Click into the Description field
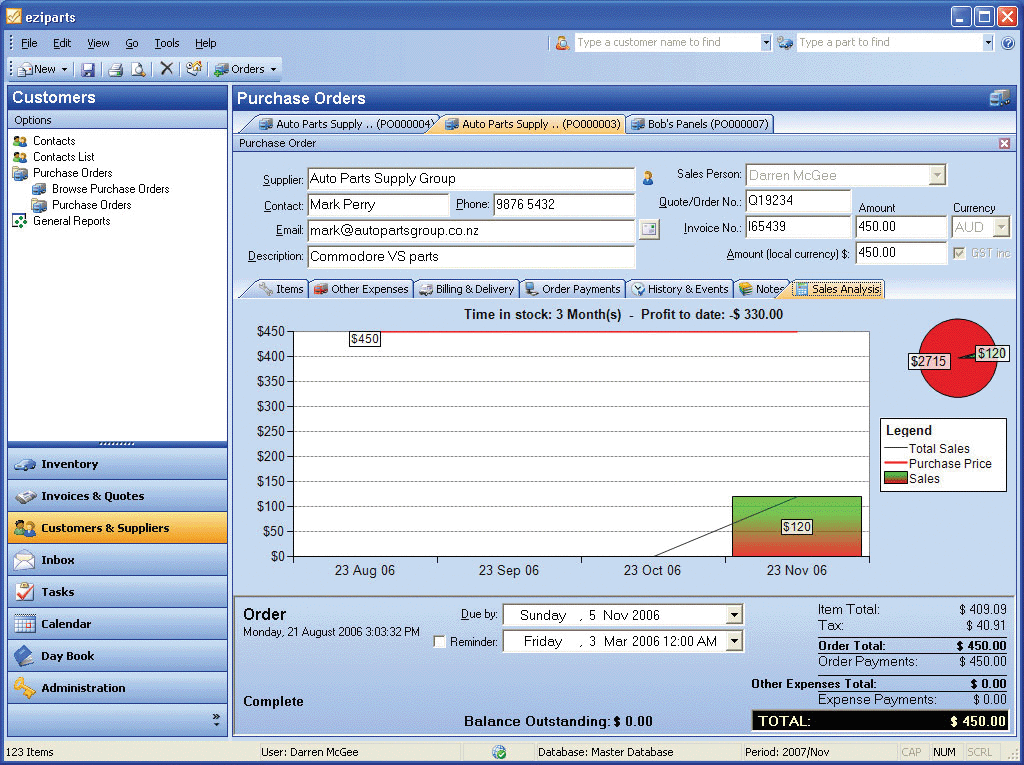Viewport: 1024px width, 765px height. (x=471, y=256)
